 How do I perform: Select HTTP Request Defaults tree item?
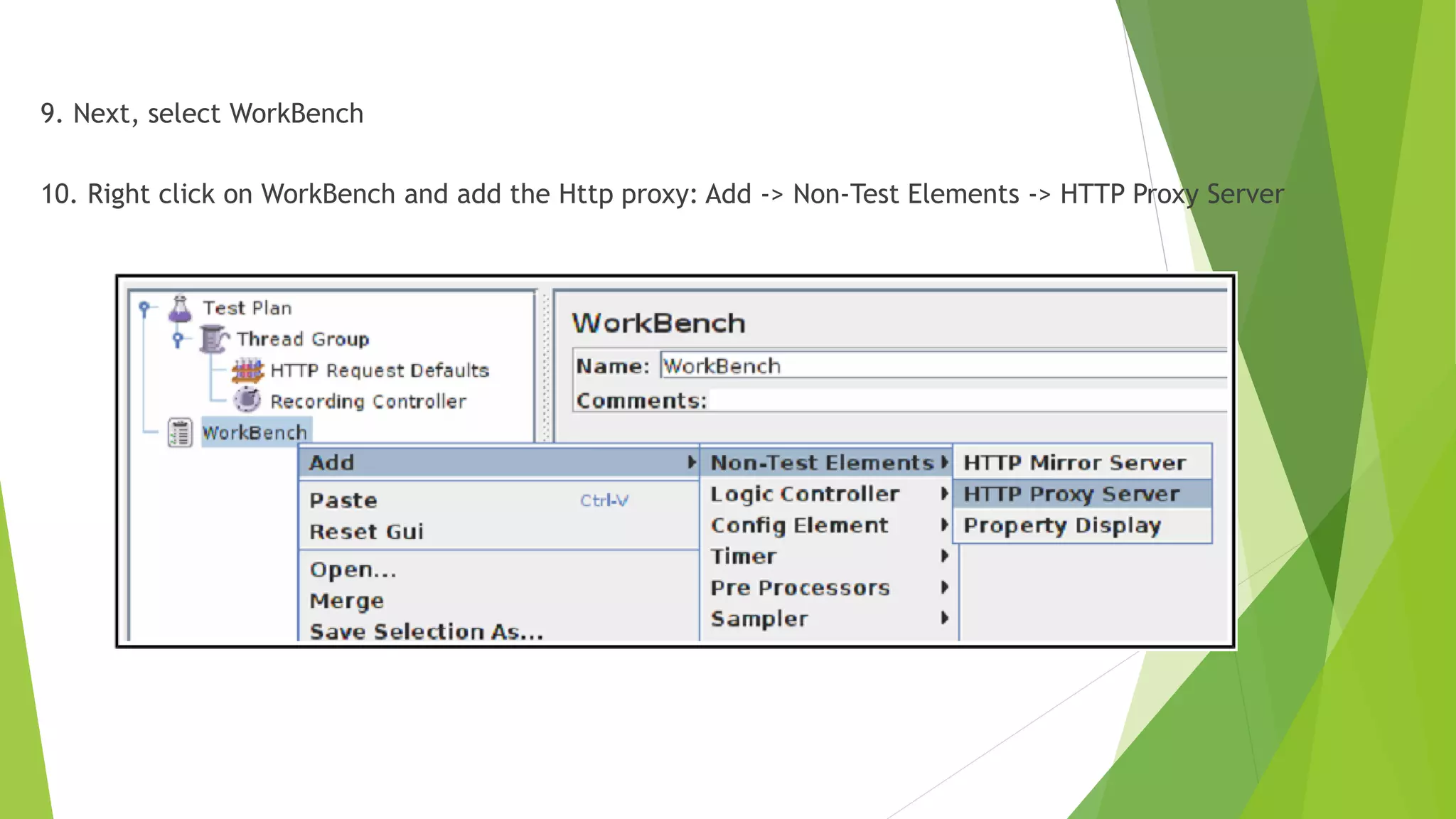coord(380,370)
